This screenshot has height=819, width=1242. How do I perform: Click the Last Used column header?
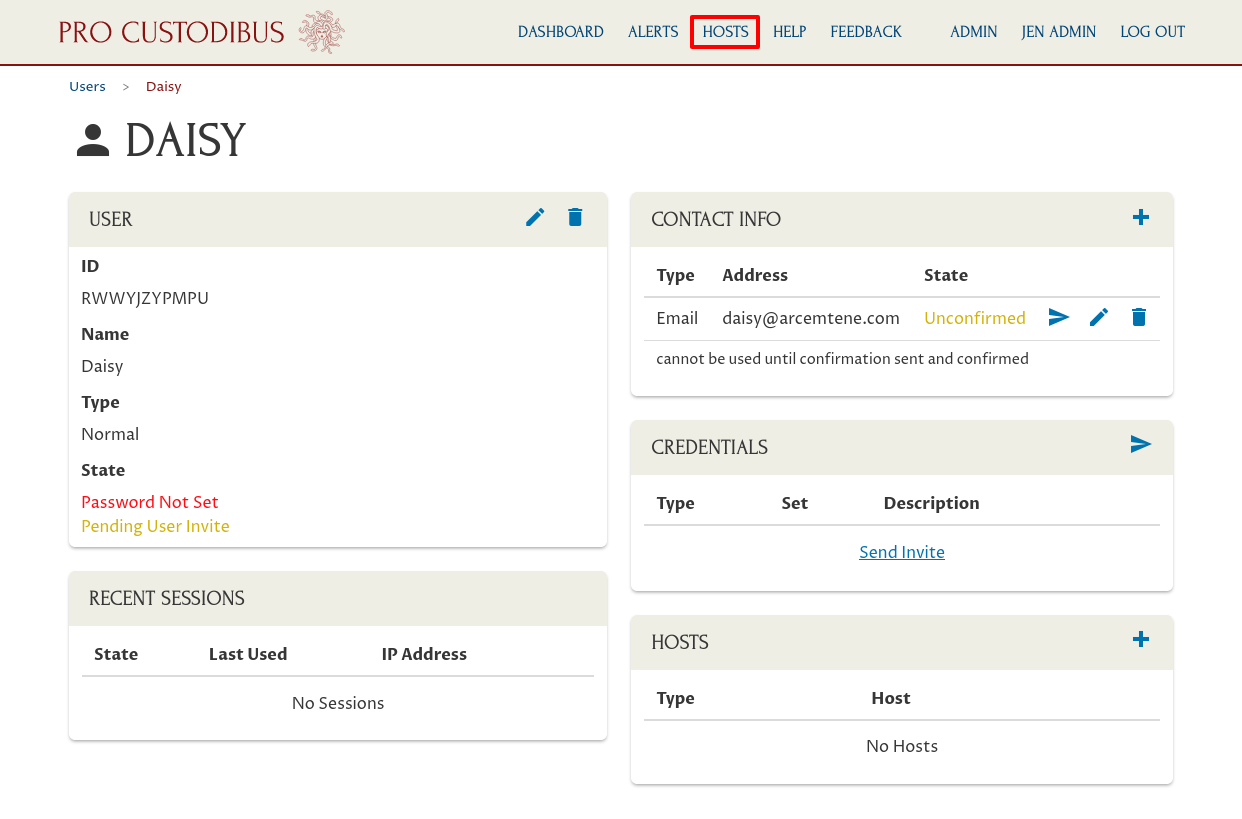coord(248,654)
